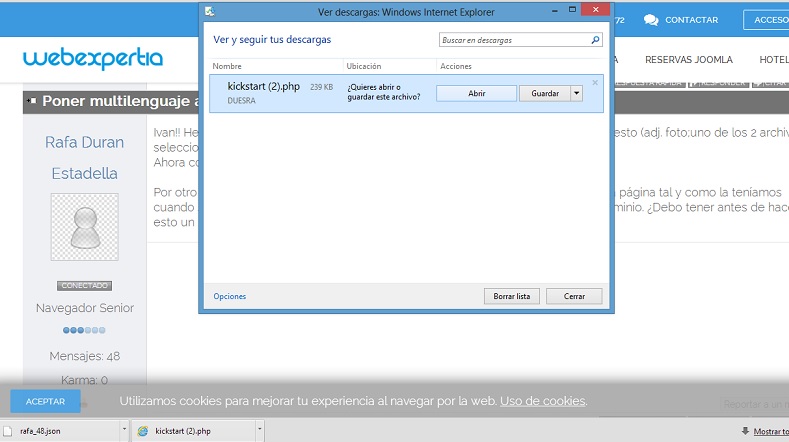
Task: Click the user avatar thumbnail
Action: pos(85,227)
